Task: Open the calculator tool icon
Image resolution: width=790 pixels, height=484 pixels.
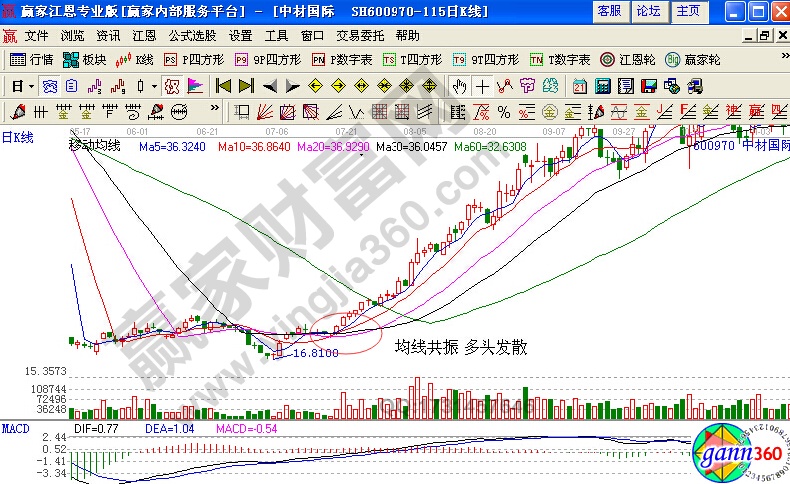Action: 602,85
